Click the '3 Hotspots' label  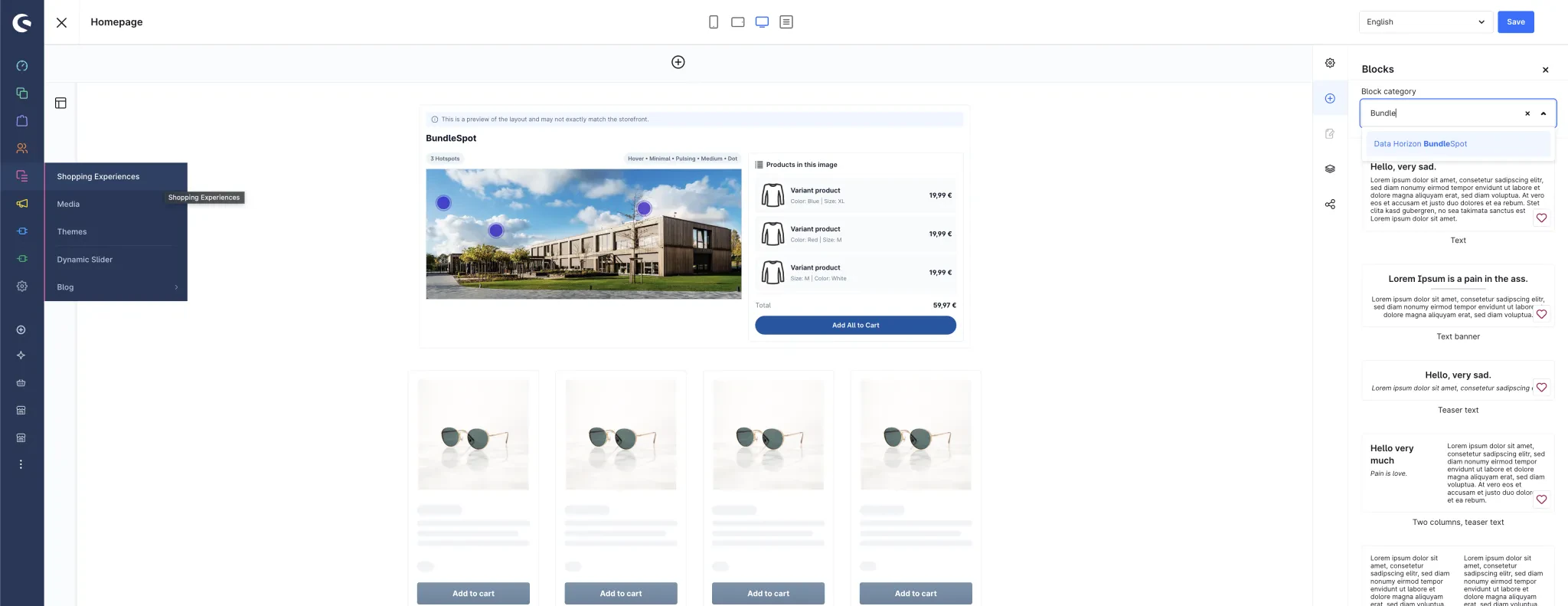(x=445, y=159)
